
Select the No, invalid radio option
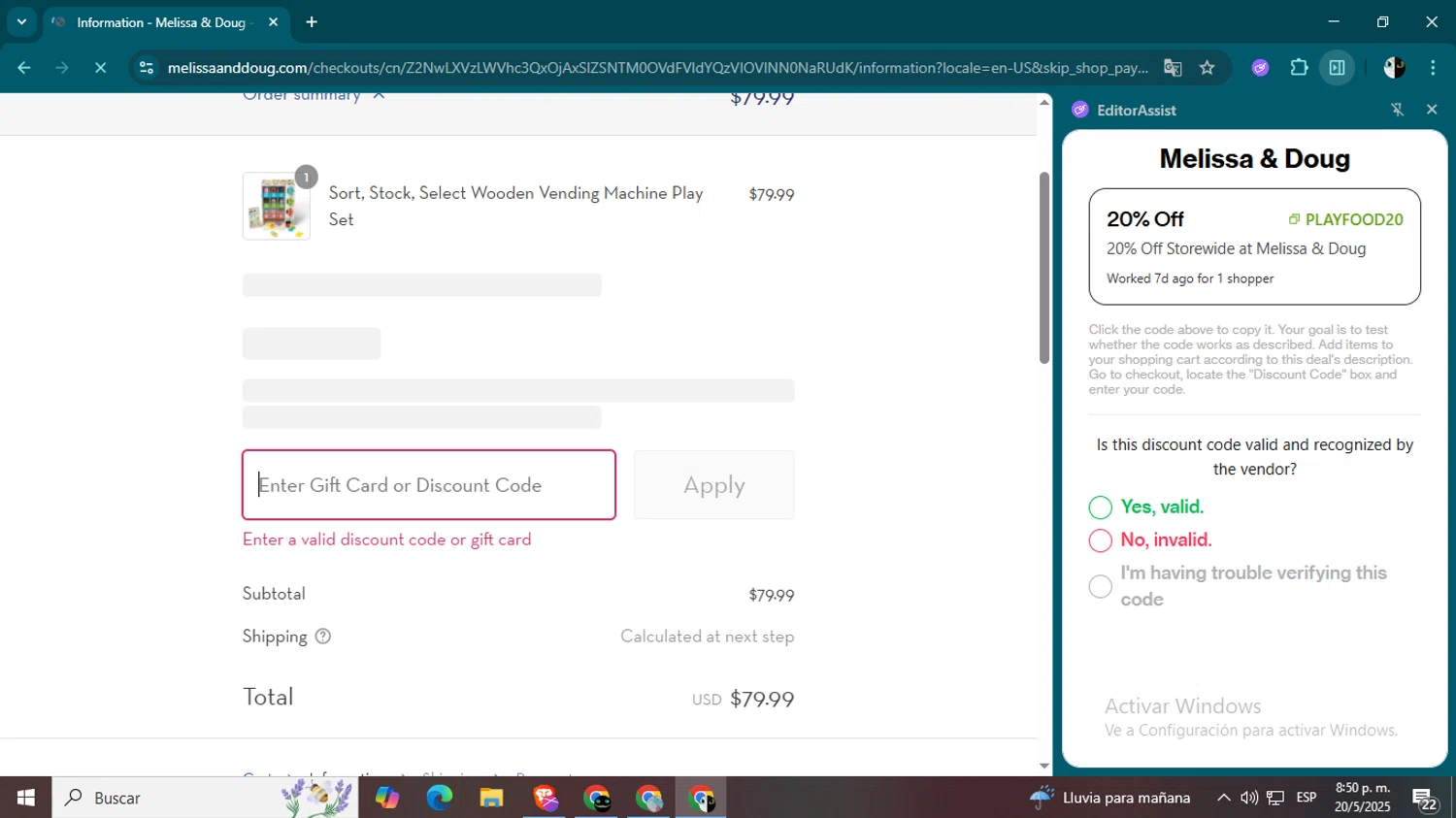[x=1100, y=540]
